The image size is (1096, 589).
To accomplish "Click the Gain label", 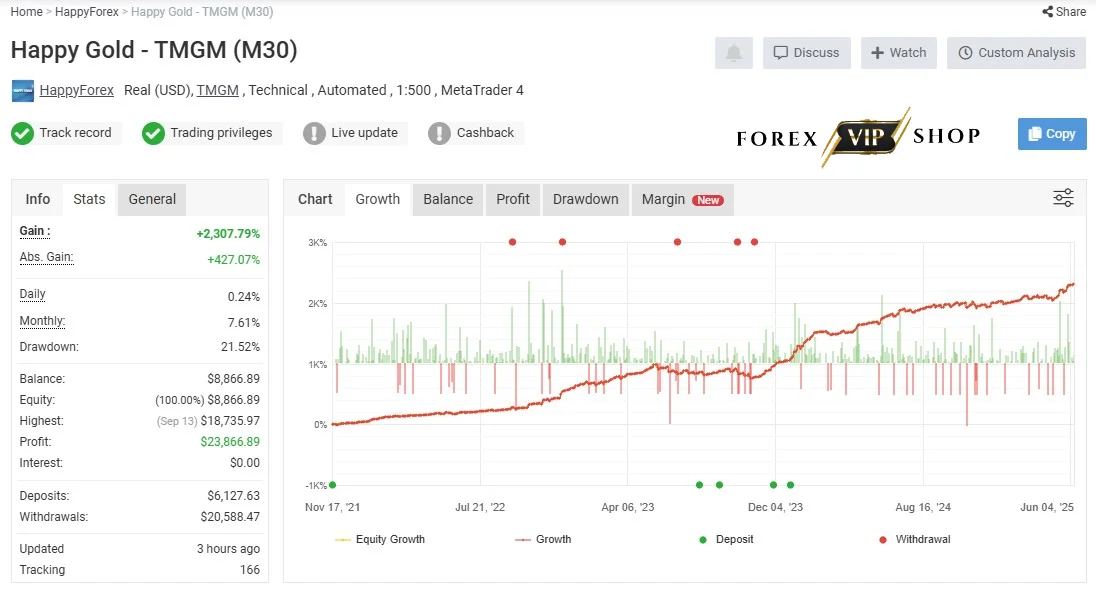I will click(35, 231).
